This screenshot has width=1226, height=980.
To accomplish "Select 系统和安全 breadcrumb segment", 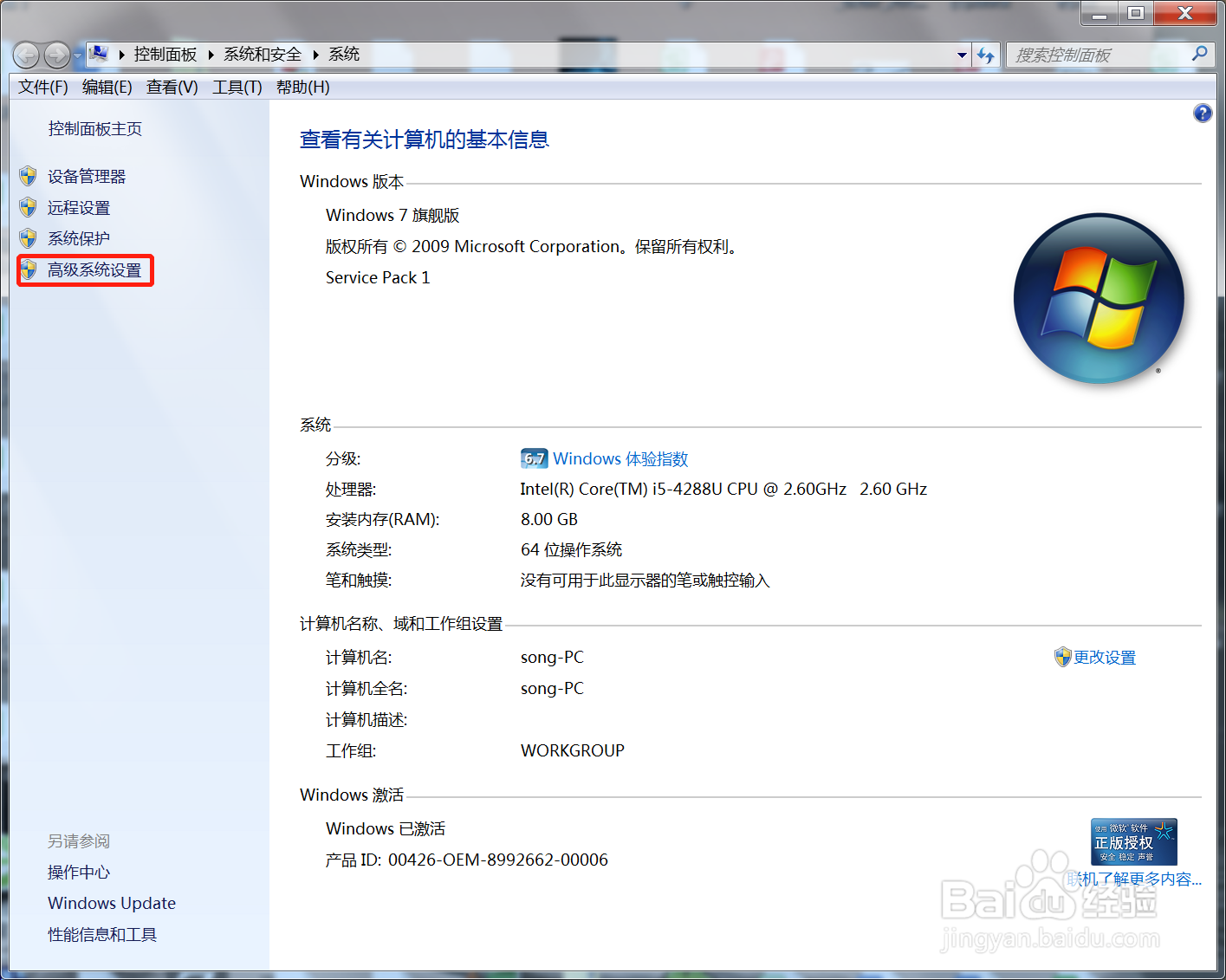I will (x=263, y=54).
